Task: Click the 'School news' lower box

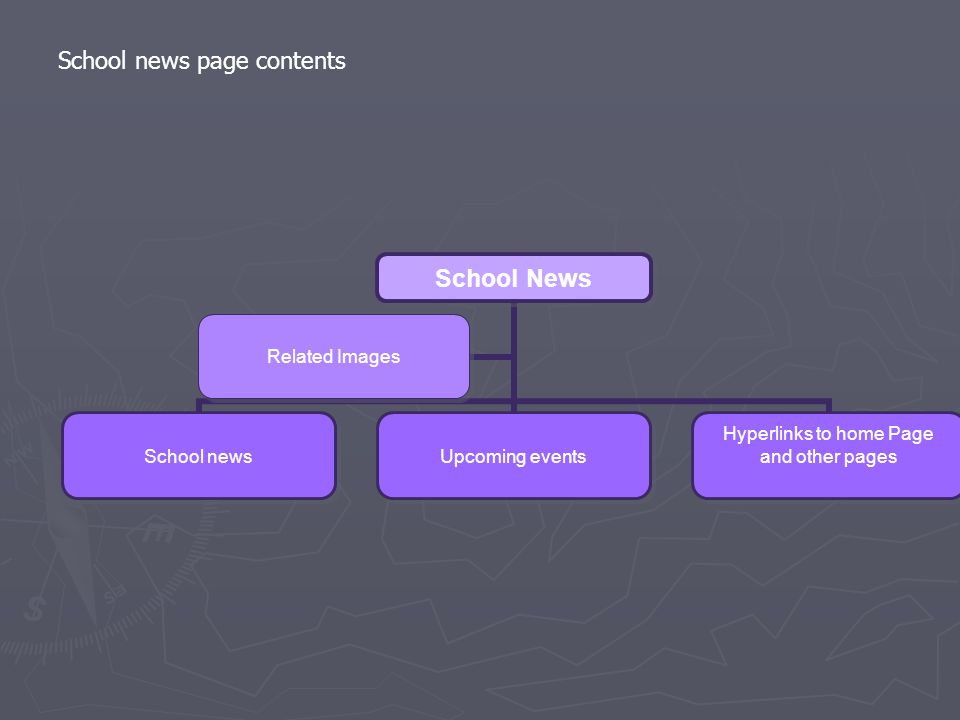Action: [x=199, y=456]
